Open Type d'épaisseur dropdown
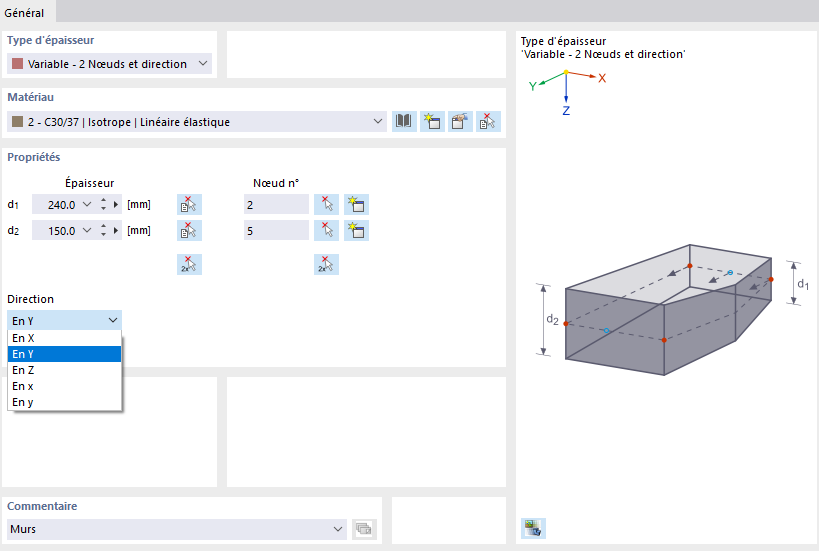 pos(203,64)
